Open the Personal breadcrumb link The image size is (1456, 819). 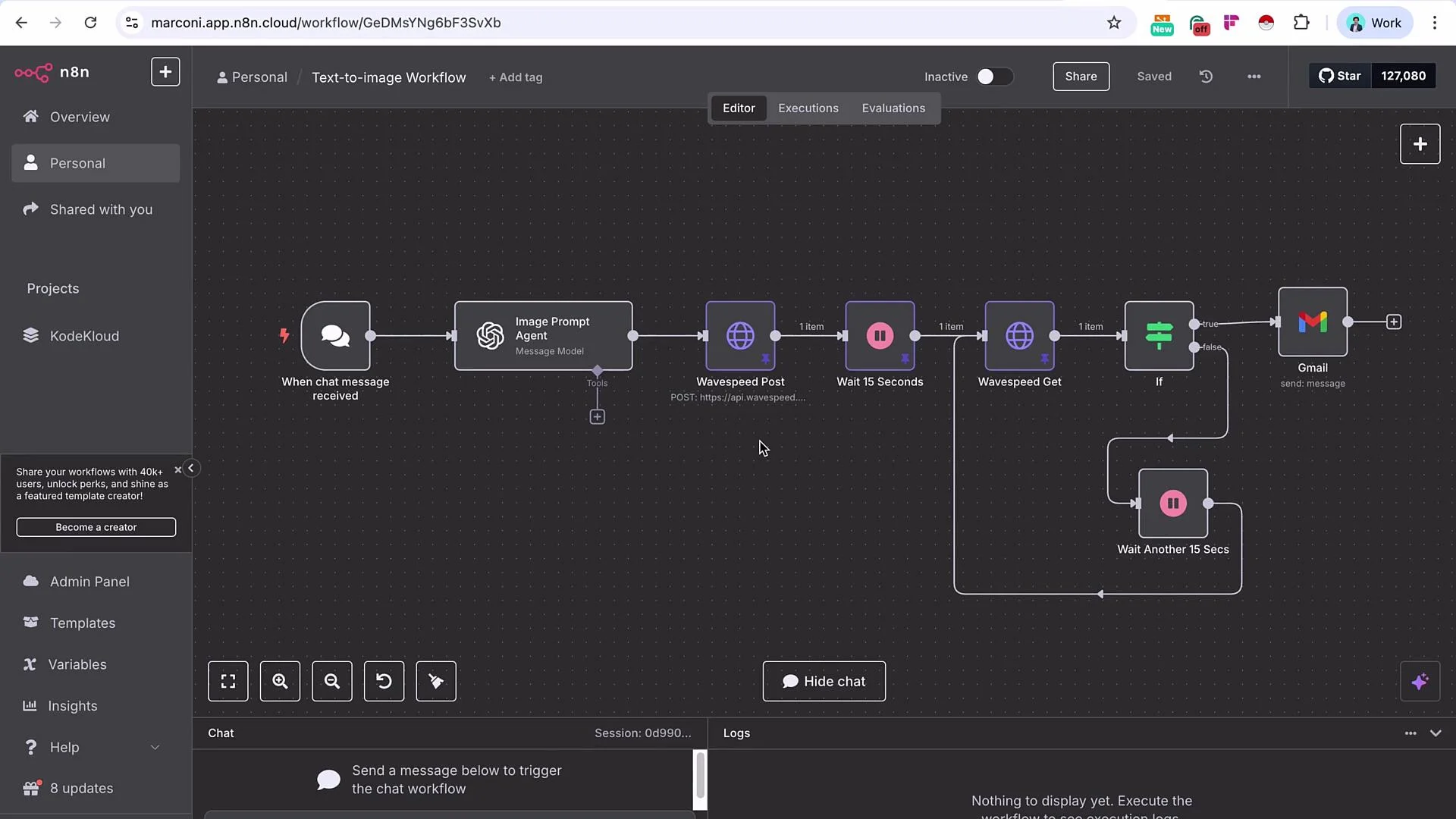252,77
